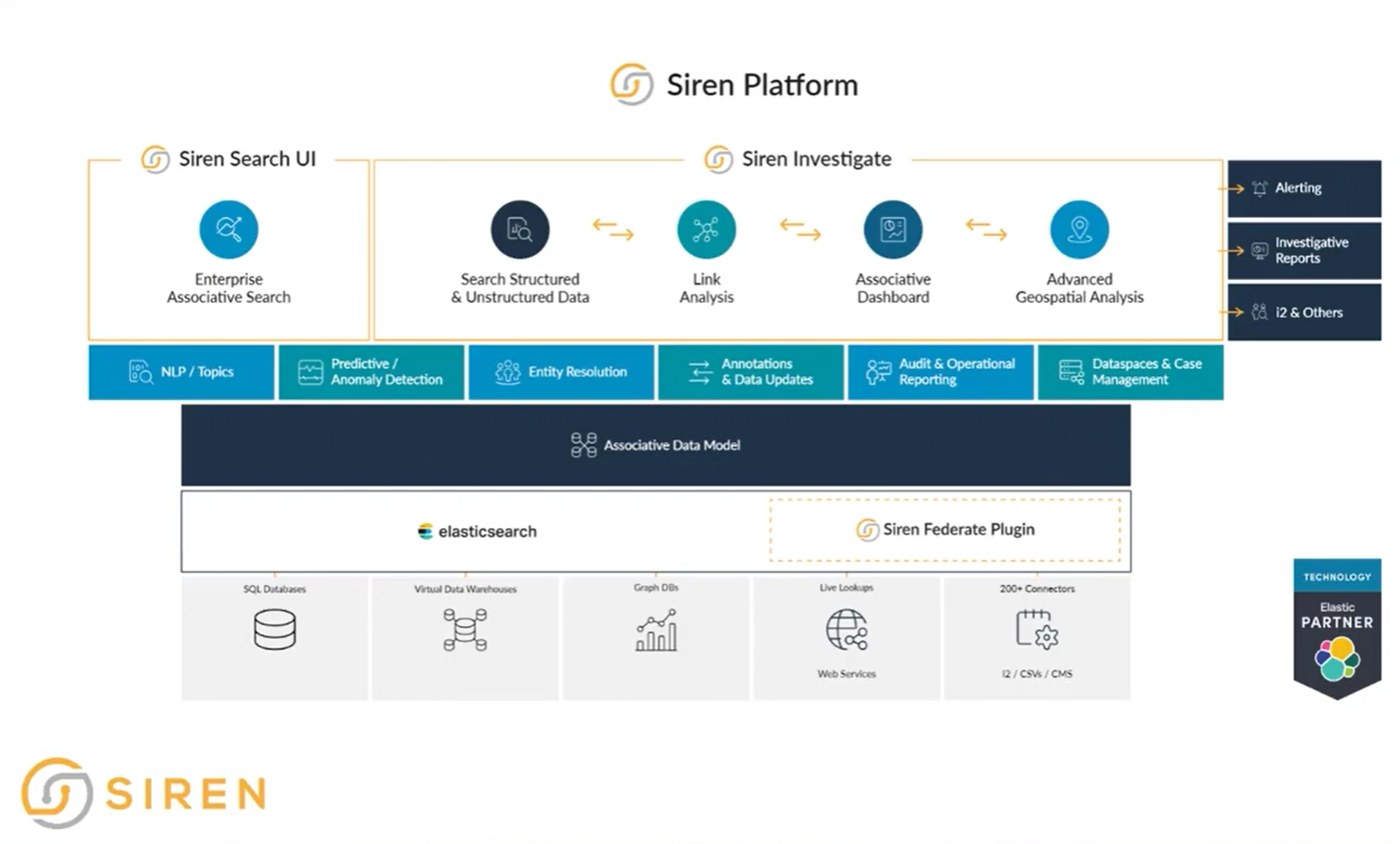
Task: Expand the Siren Federate Plugin section
Action: click(945, 529)
